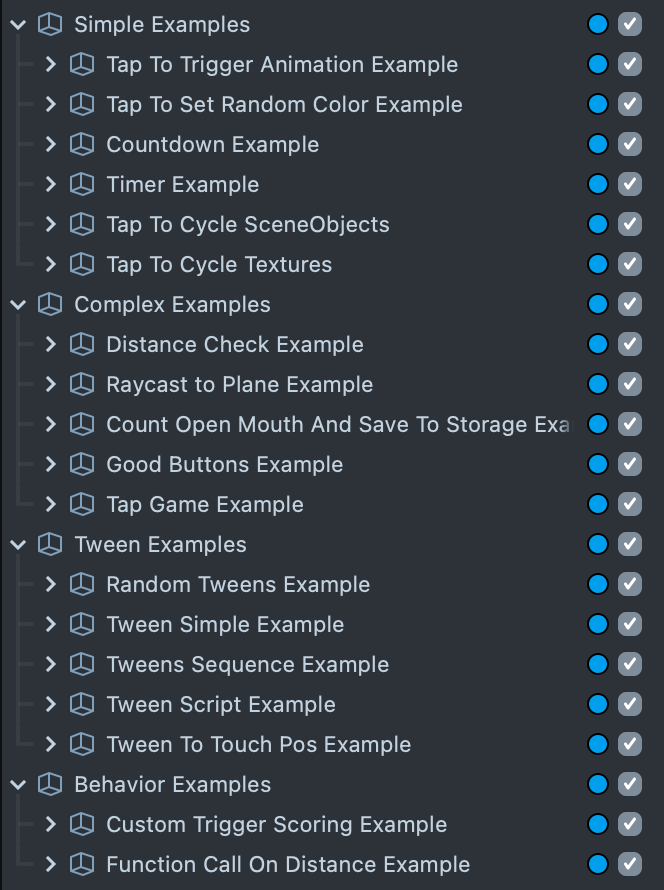
Task: Select Function Call On Distance Example
Action: (287, 864)
